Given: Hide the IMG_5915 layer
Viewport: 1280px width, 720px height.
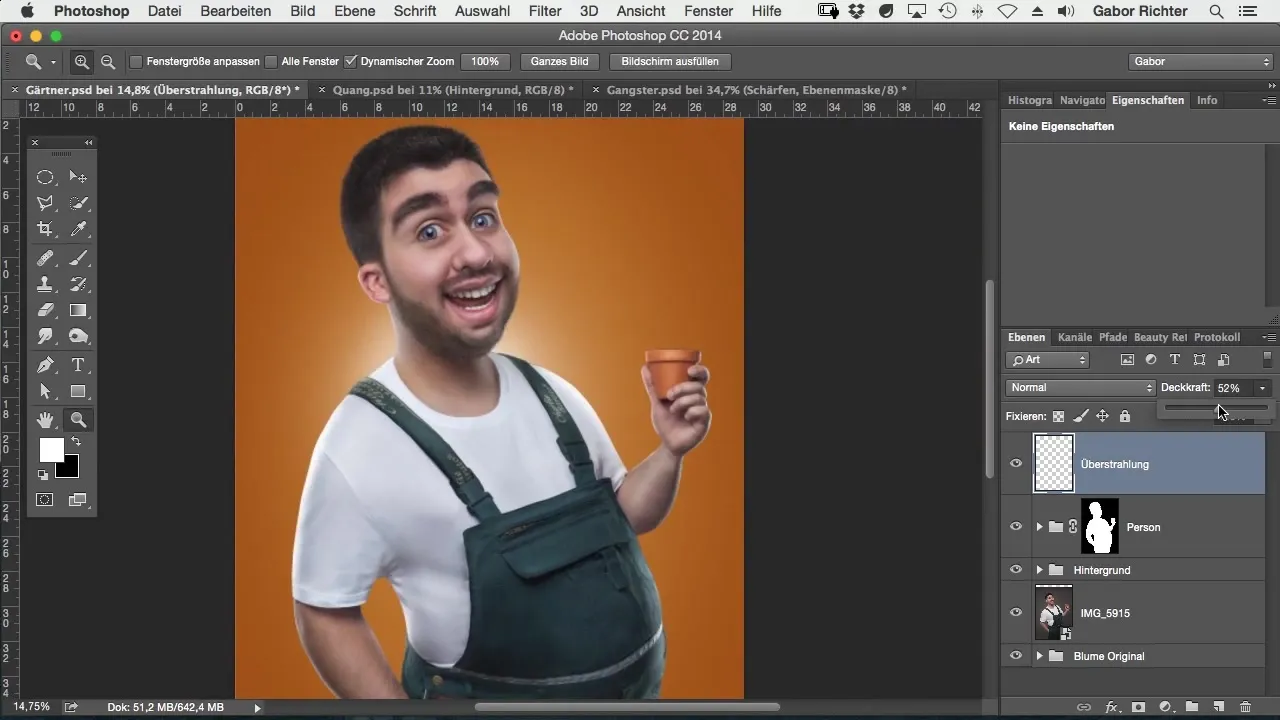Looking at the screenshot, I should click(1016, 613).
